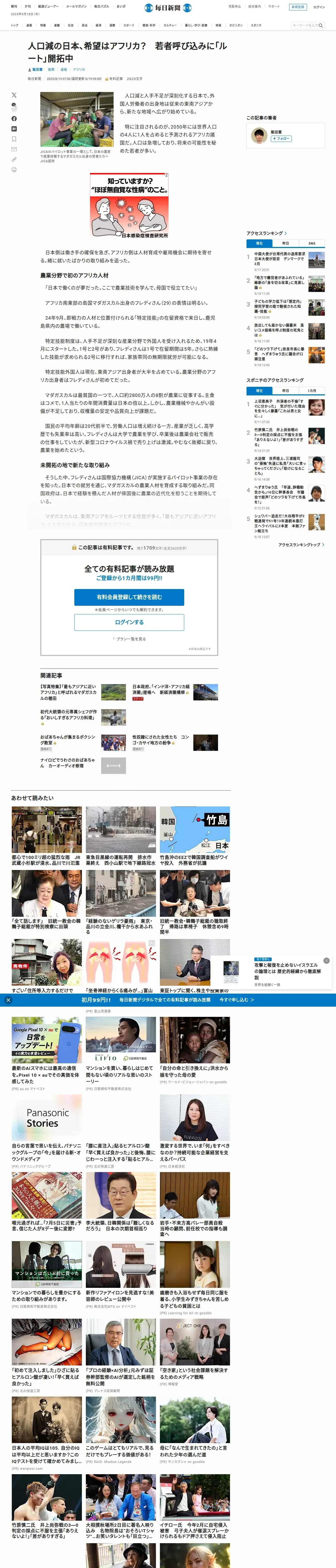Viewport: 336px width, 1568px height.
Task: Open the 政治 navigation item
Action: click(85, 26)
